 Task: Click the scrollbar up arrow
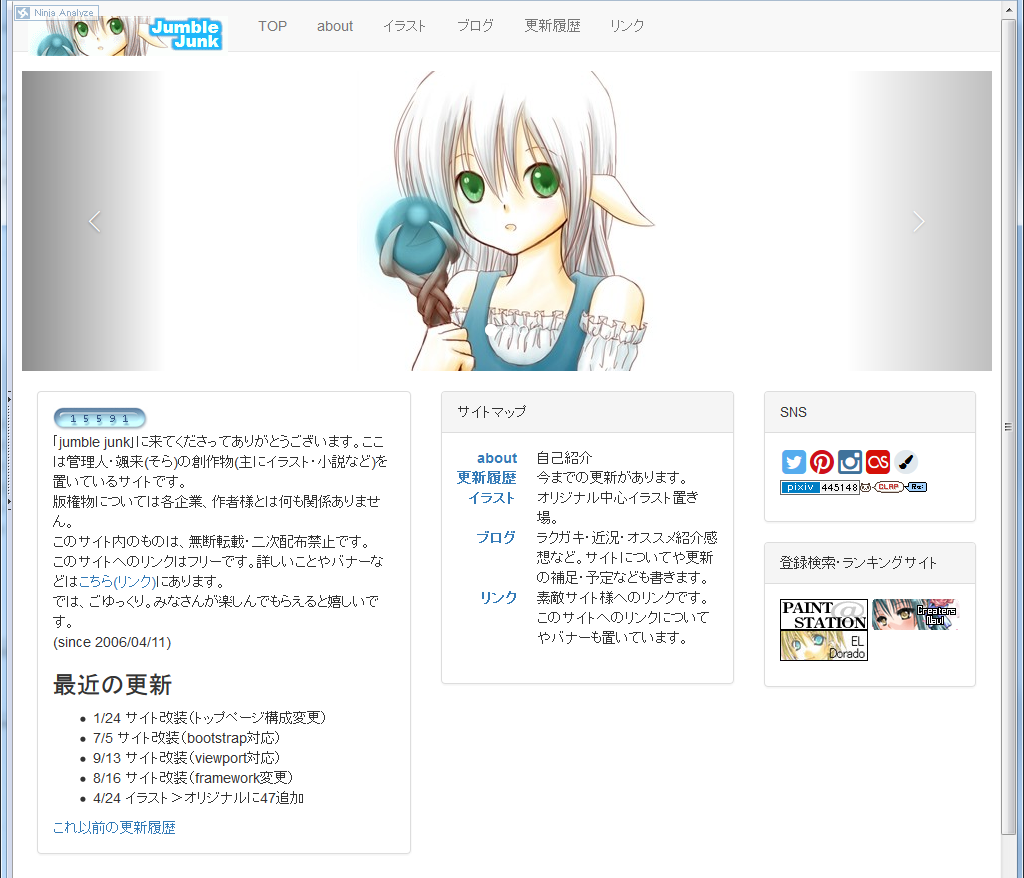(x=1008, y=9)
